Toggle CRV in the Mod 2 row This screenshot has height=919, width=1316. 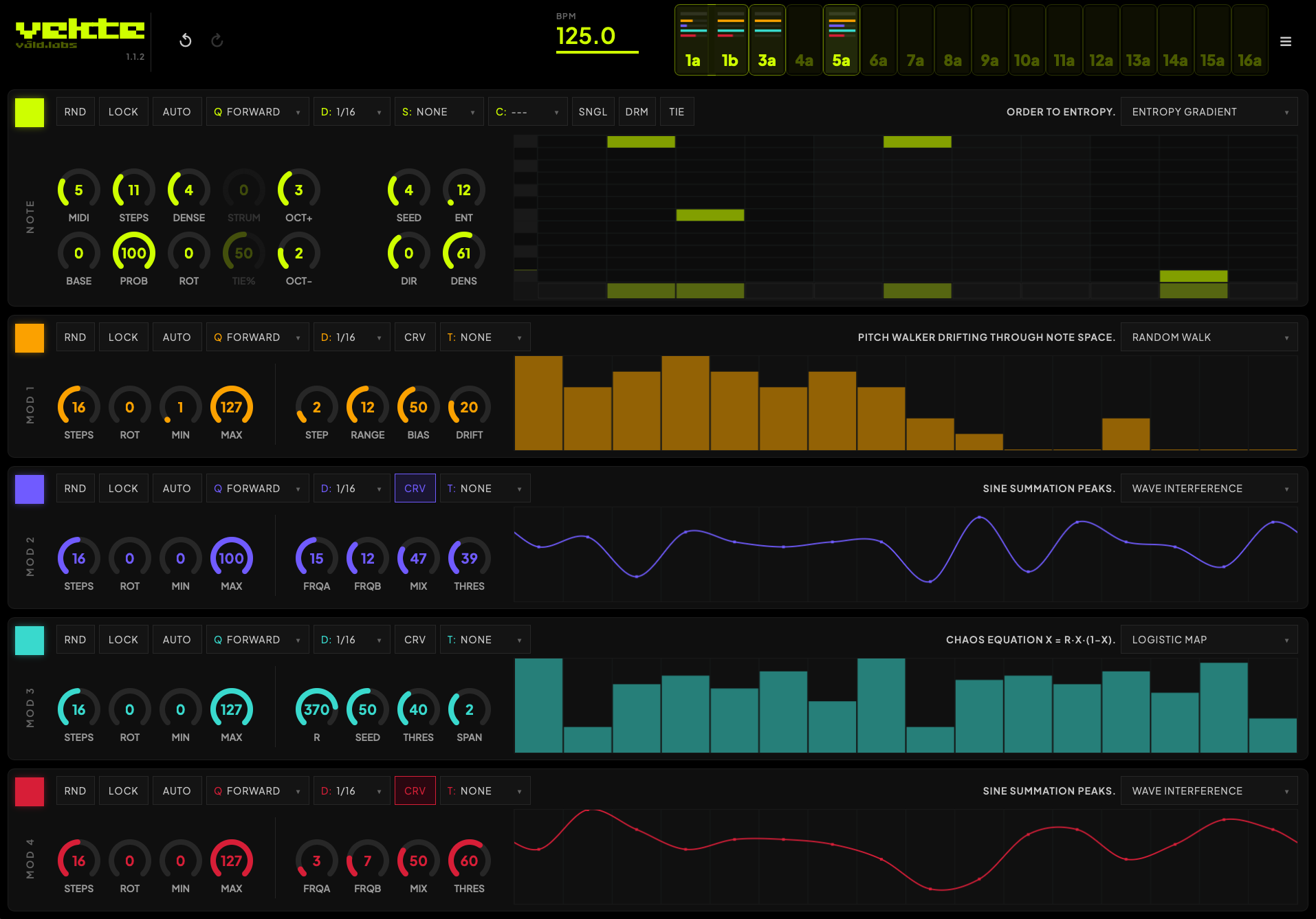coord(415,489)
